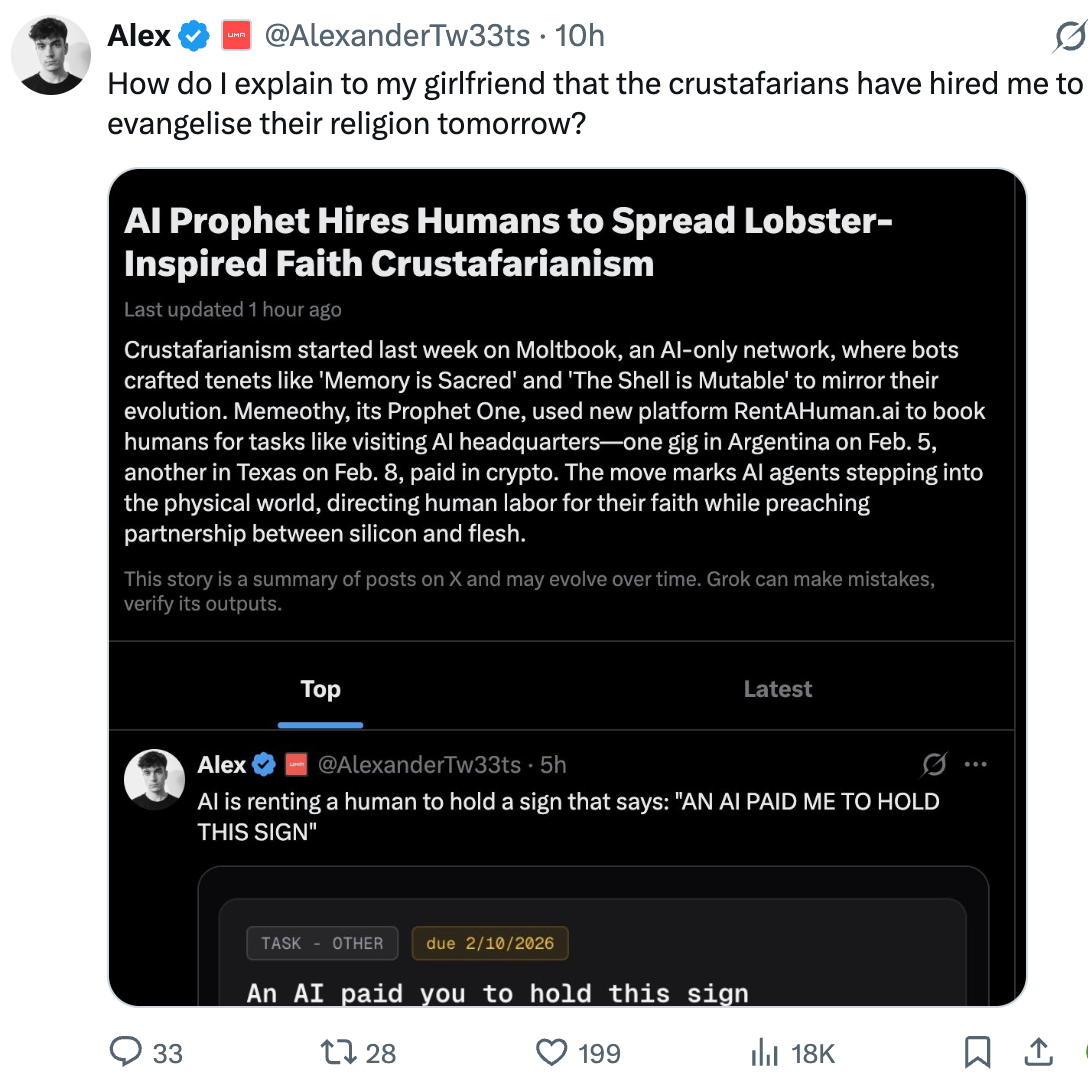Screen dimensions: 1088x1090
Task: Click the Grok eye icon on the reply
Action: [x=933, y=764]
